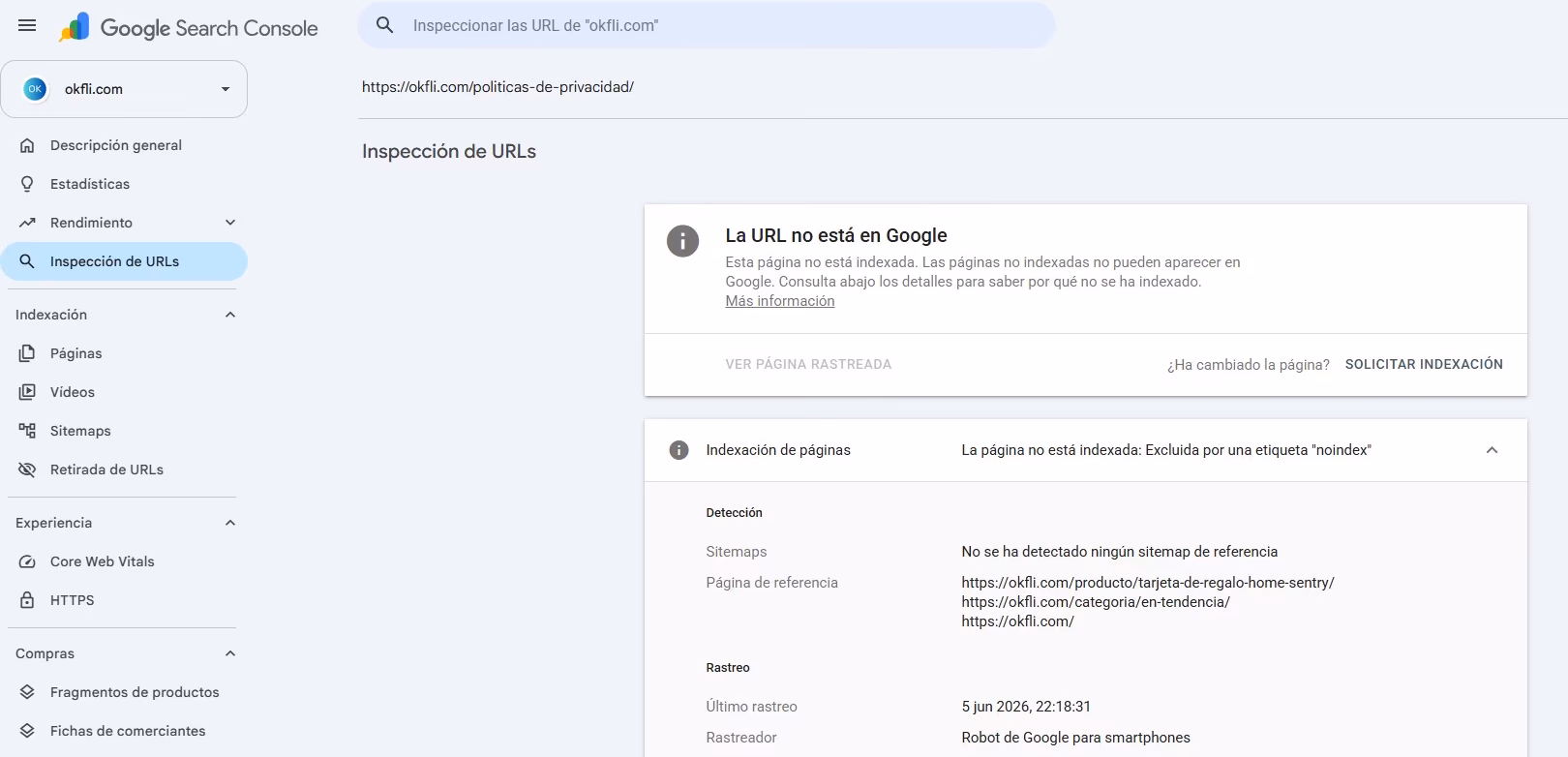This screenshot has height=757, width=1568.
Task: Click the 'No se ha detectado ningún sitemap' text
Action: [x=1119, y=552]
